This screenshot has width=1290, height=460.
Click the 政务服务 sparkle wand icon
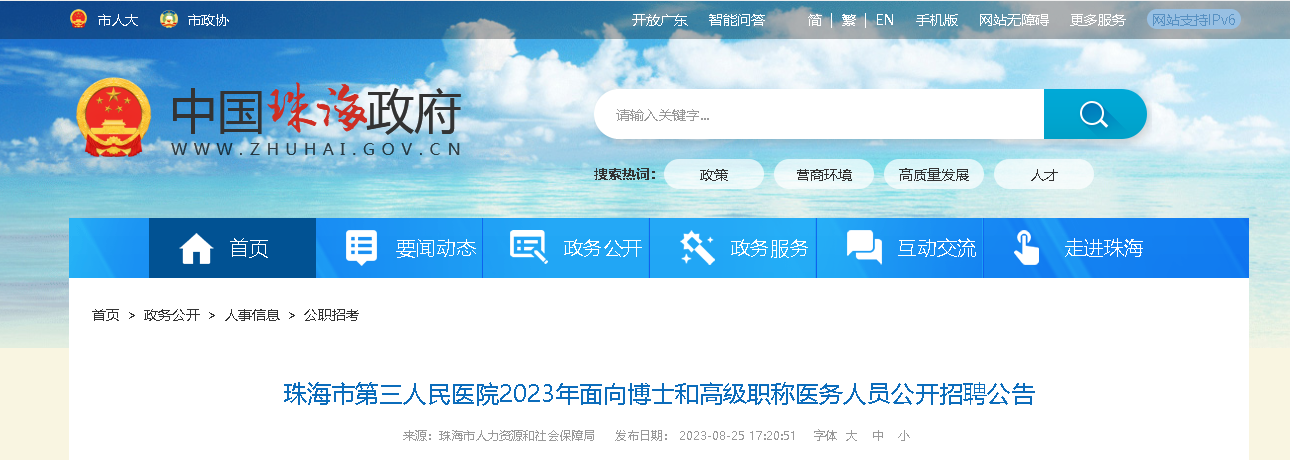coord(697,247)
